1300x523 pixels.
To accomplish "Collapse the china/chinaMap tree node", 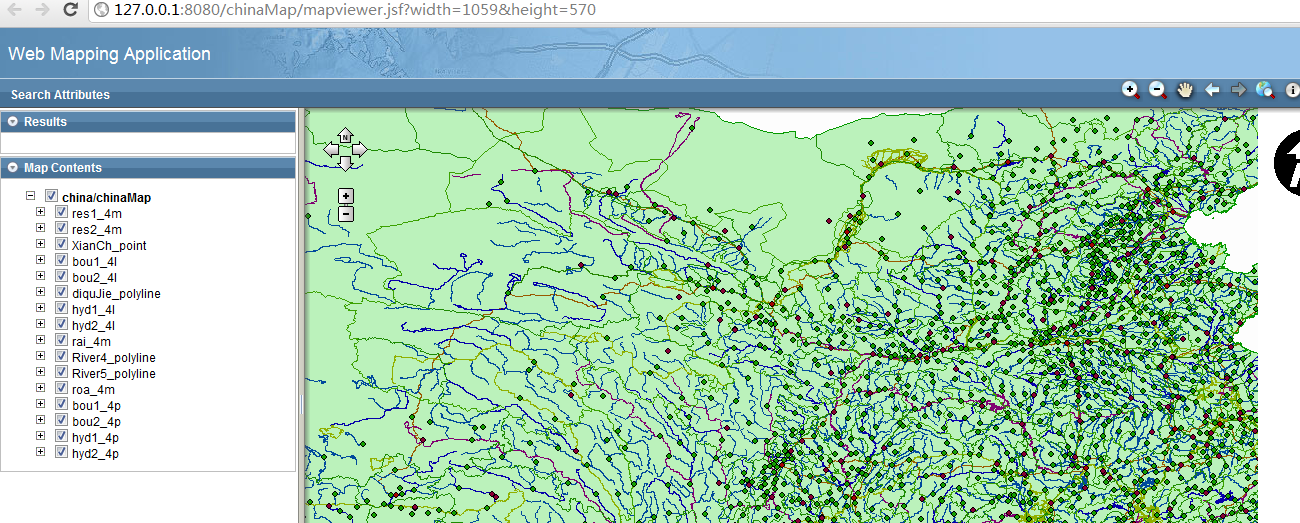I will pos(30,197).
